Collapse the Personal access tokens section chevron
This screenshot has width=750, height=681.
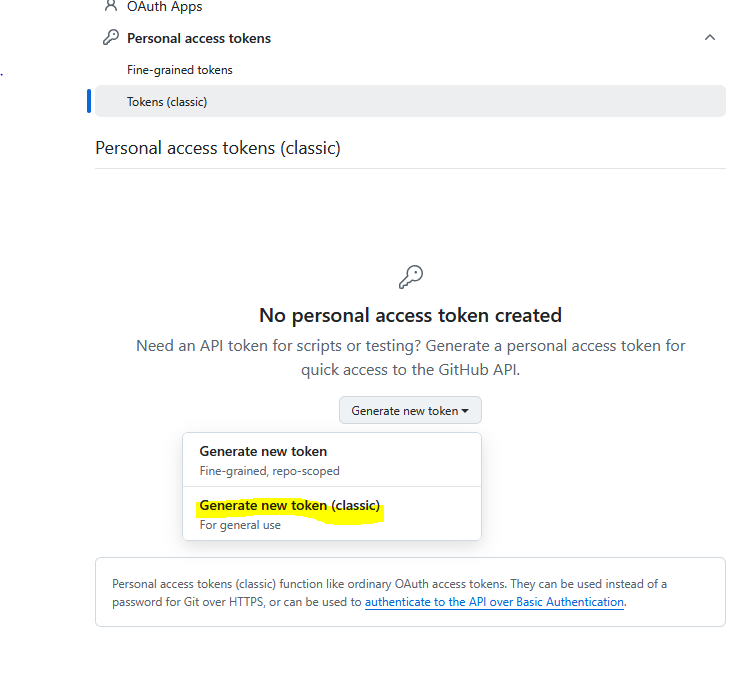click(709, 38)
